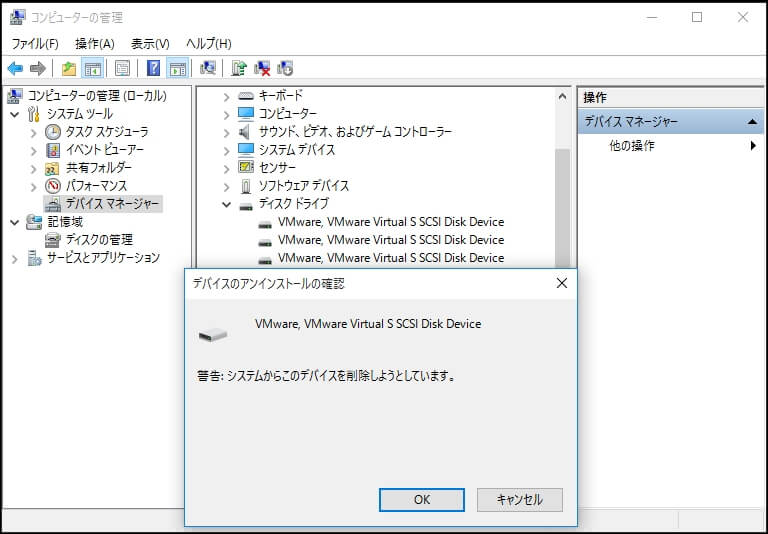
Task: Select デバイス マネージャー in the tree
Action: pyautogui.click(x=112, y=204)
